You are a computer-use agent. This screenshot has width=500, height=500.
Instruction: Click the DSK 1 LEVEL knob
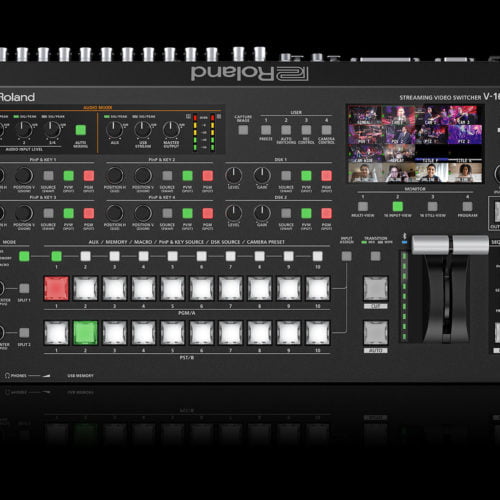[234, 175]
